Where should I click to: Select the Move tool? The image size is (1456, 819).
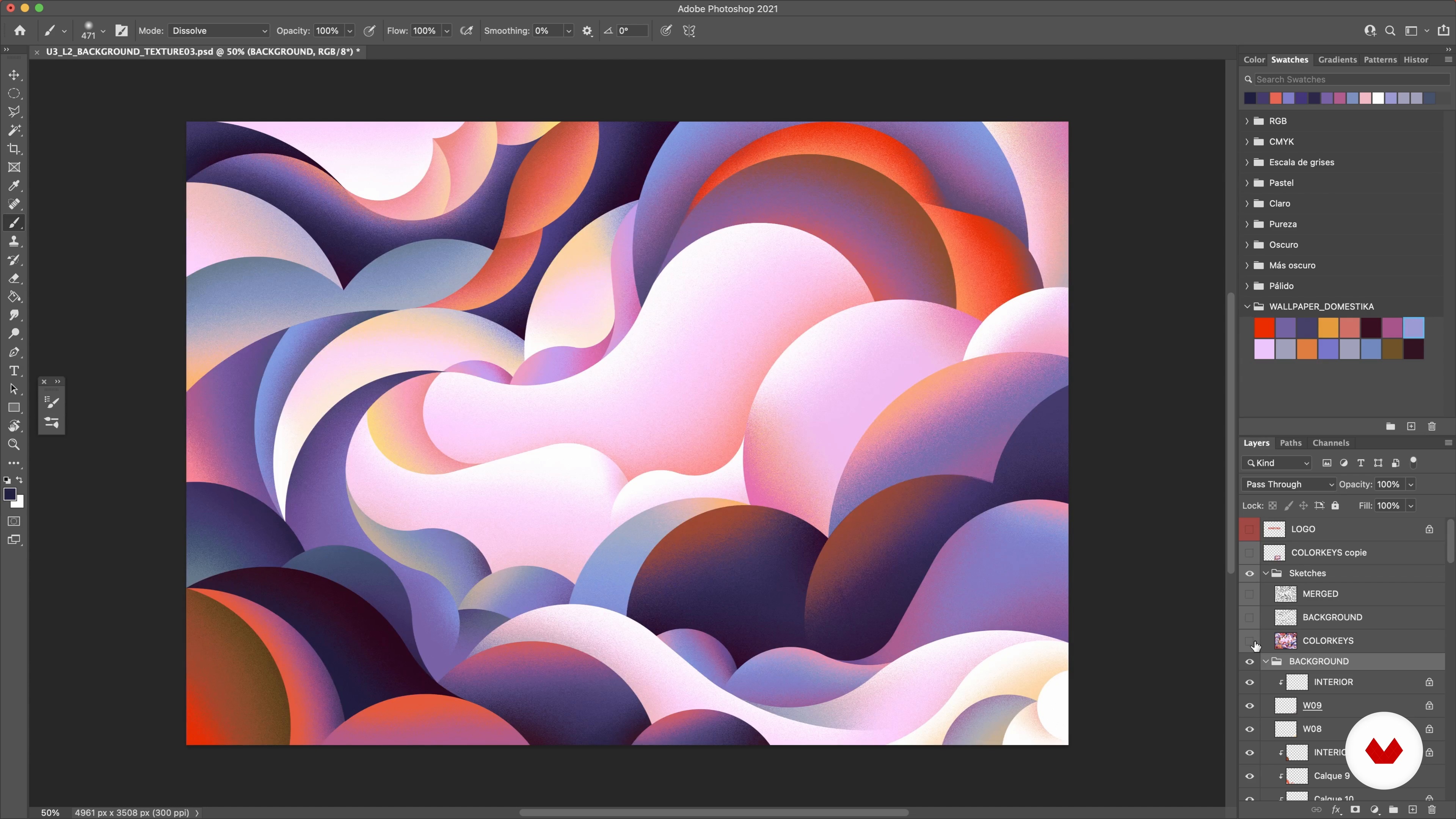click(x=14, y=75)
